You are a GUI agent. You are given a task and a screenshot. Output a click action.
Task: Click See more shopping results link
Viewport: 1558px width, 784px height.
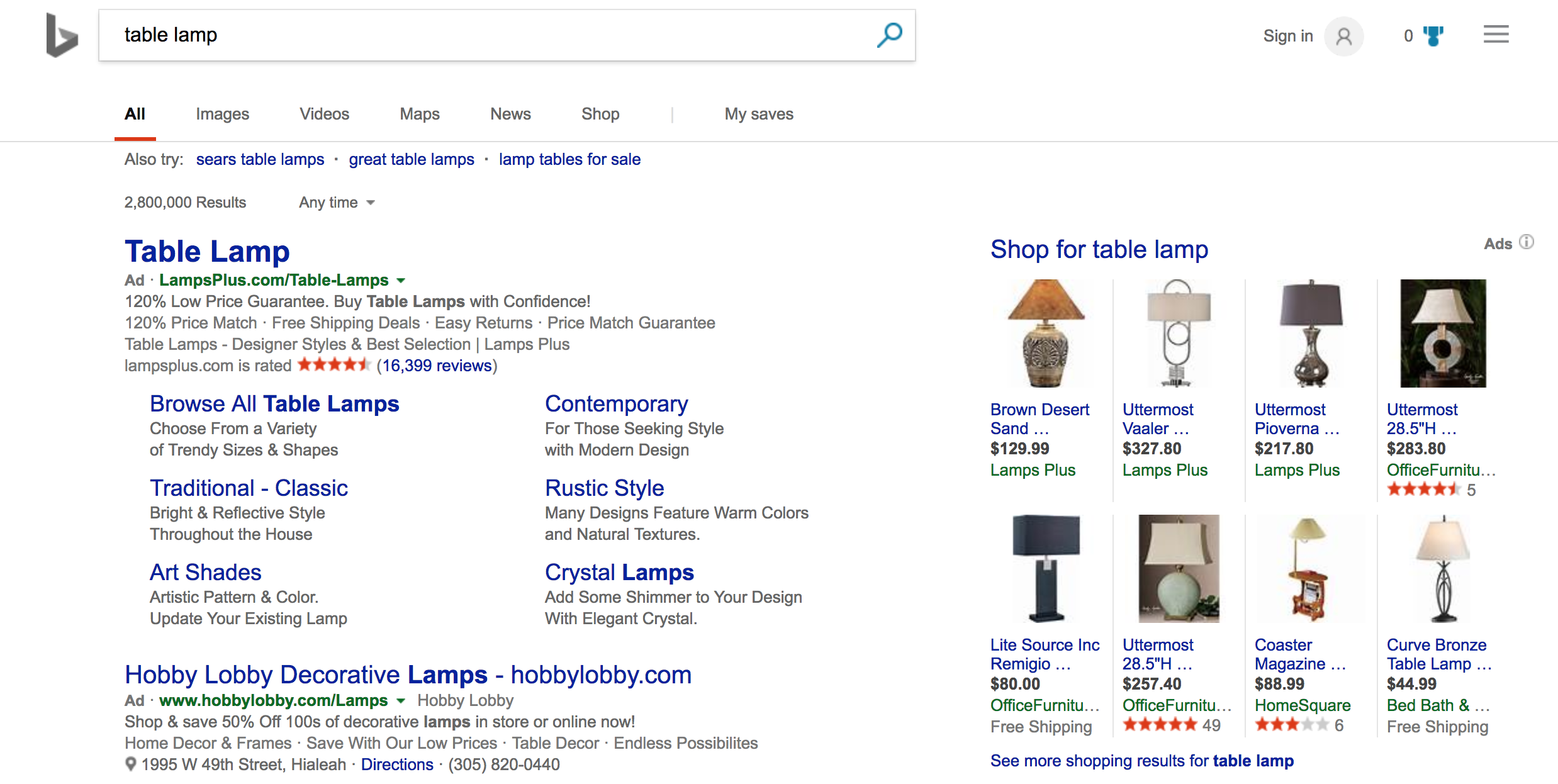[x=1141, y=761]
